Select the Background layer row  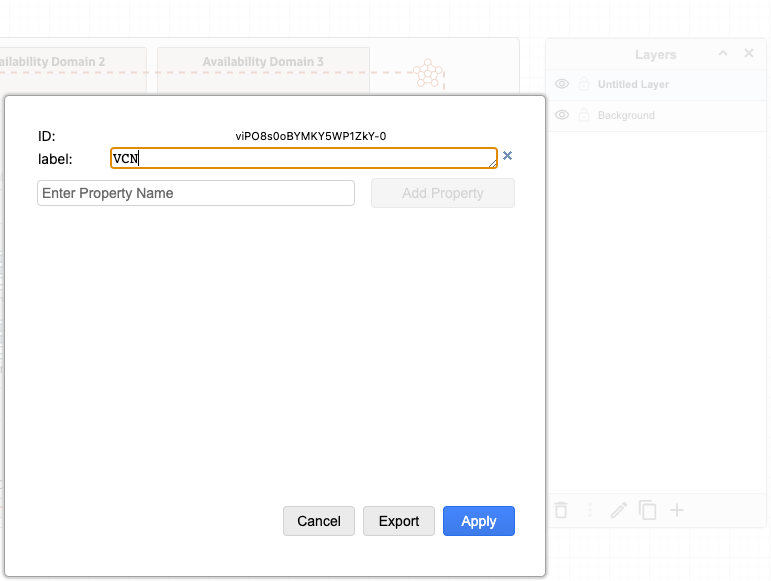[x=656, y=116]
